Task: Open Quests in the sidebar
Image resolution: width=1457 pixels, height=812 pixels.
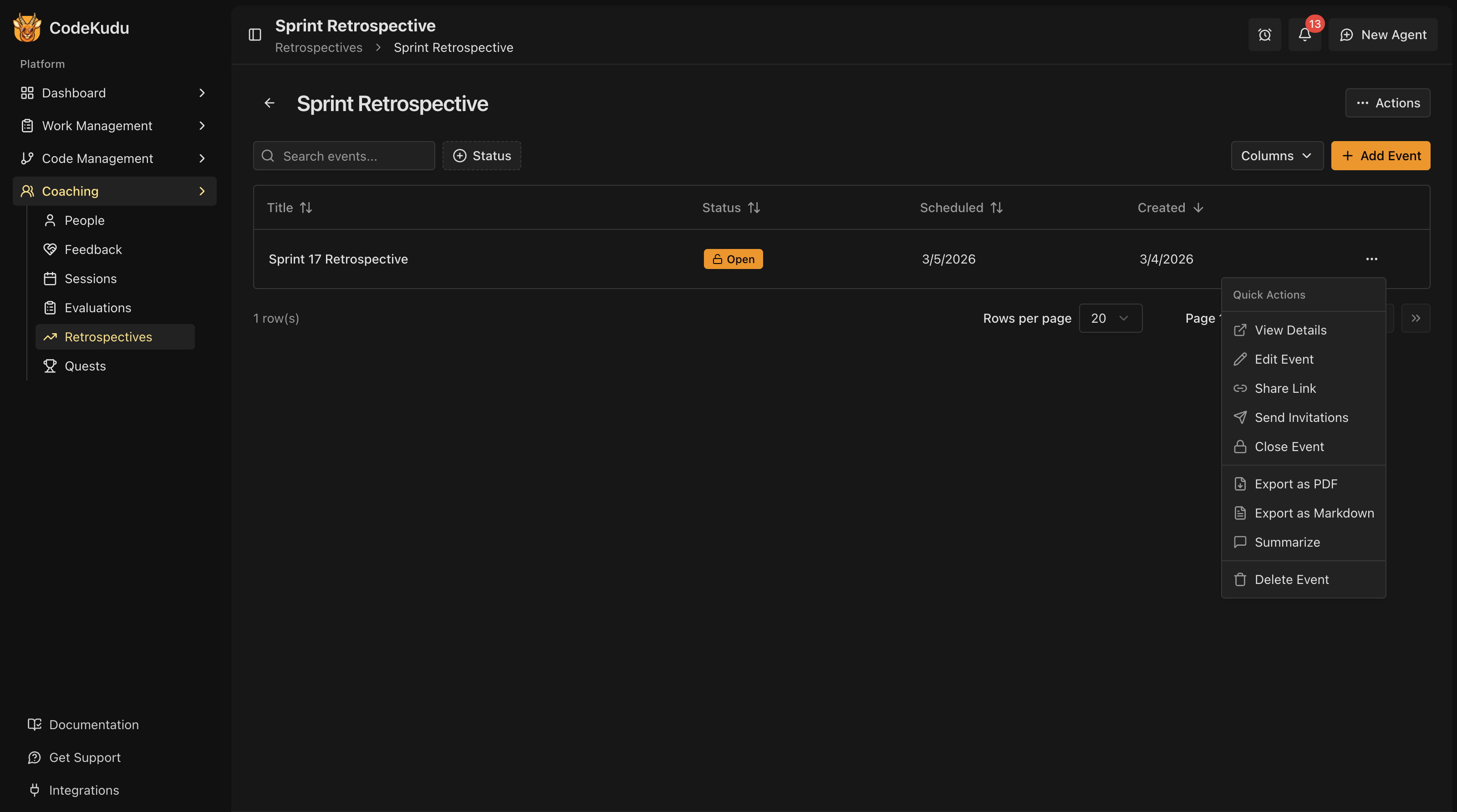Action: [x=85, y=366]
